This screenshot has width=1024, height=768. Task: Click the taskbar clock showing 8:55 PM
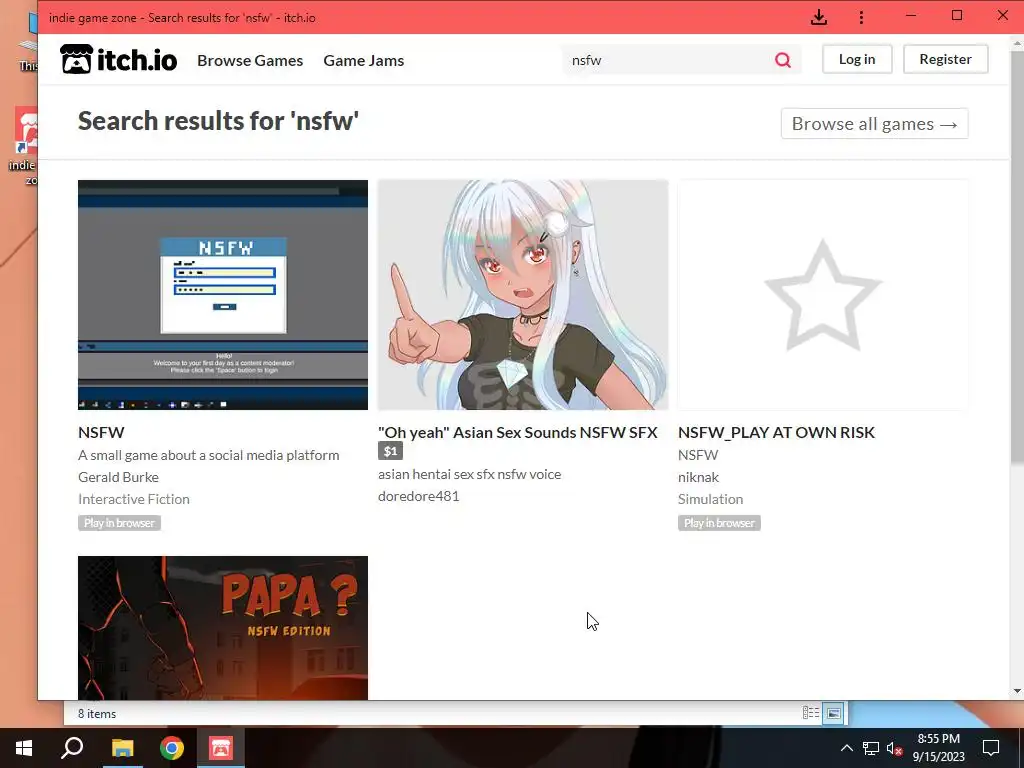click(x=938, y=748)
